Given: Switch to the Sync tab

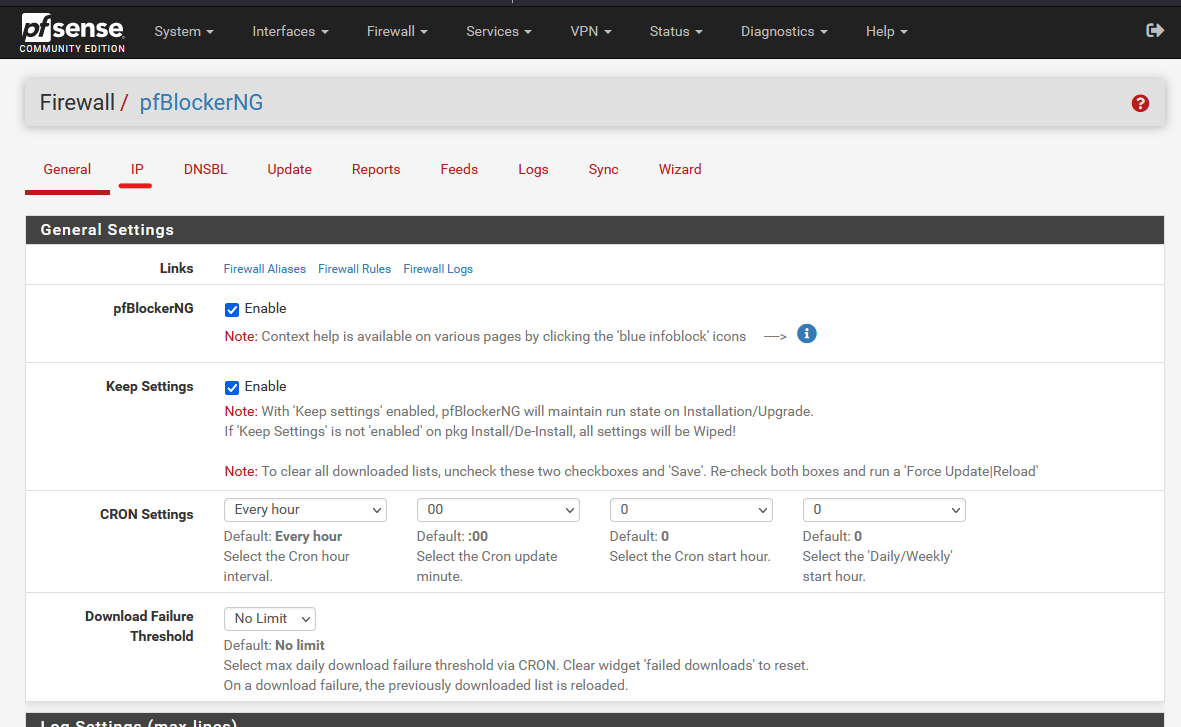Looking at the screenshot, I should coord(603,170).
